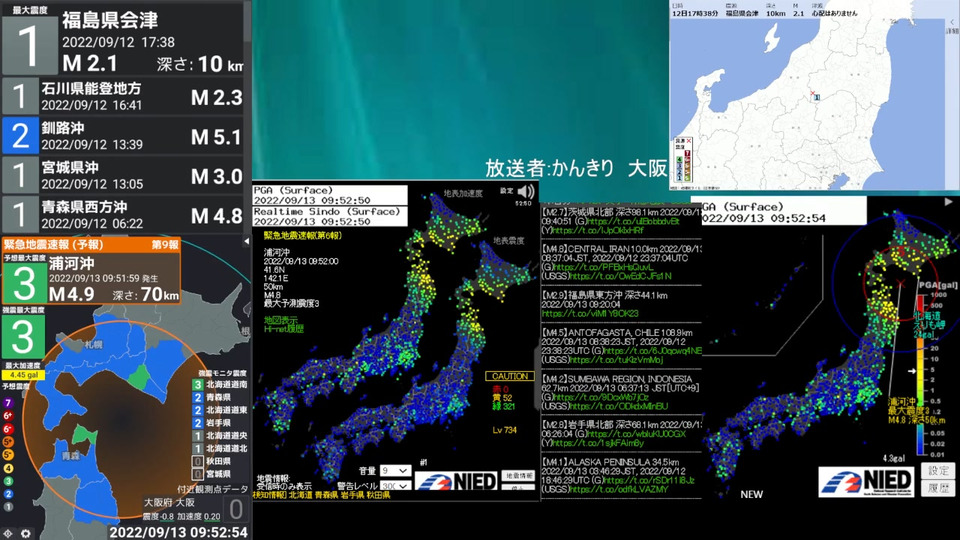The image size is (960, 540).
Task: Click the 詳細 arrow on Fukushima map panel
Action: point(951,22)
